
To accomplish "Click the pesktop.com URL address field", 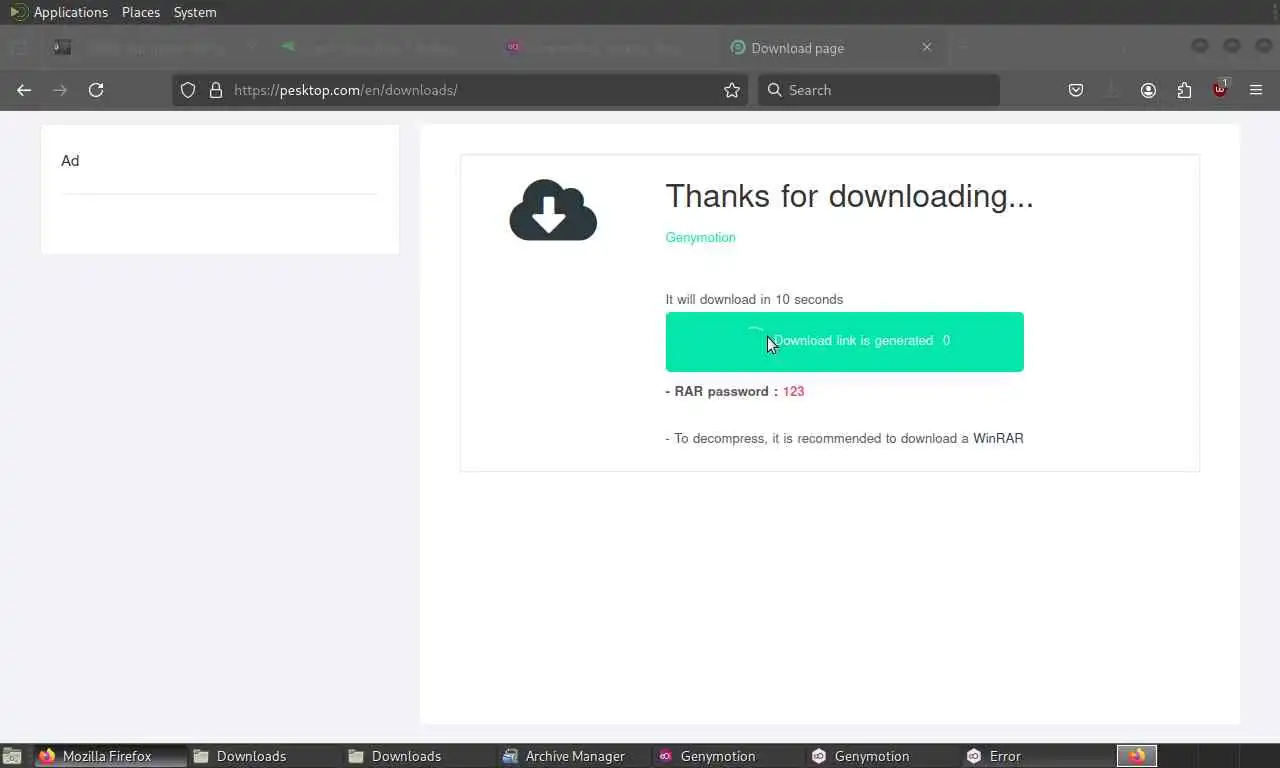I will click(x=460, y=90).
